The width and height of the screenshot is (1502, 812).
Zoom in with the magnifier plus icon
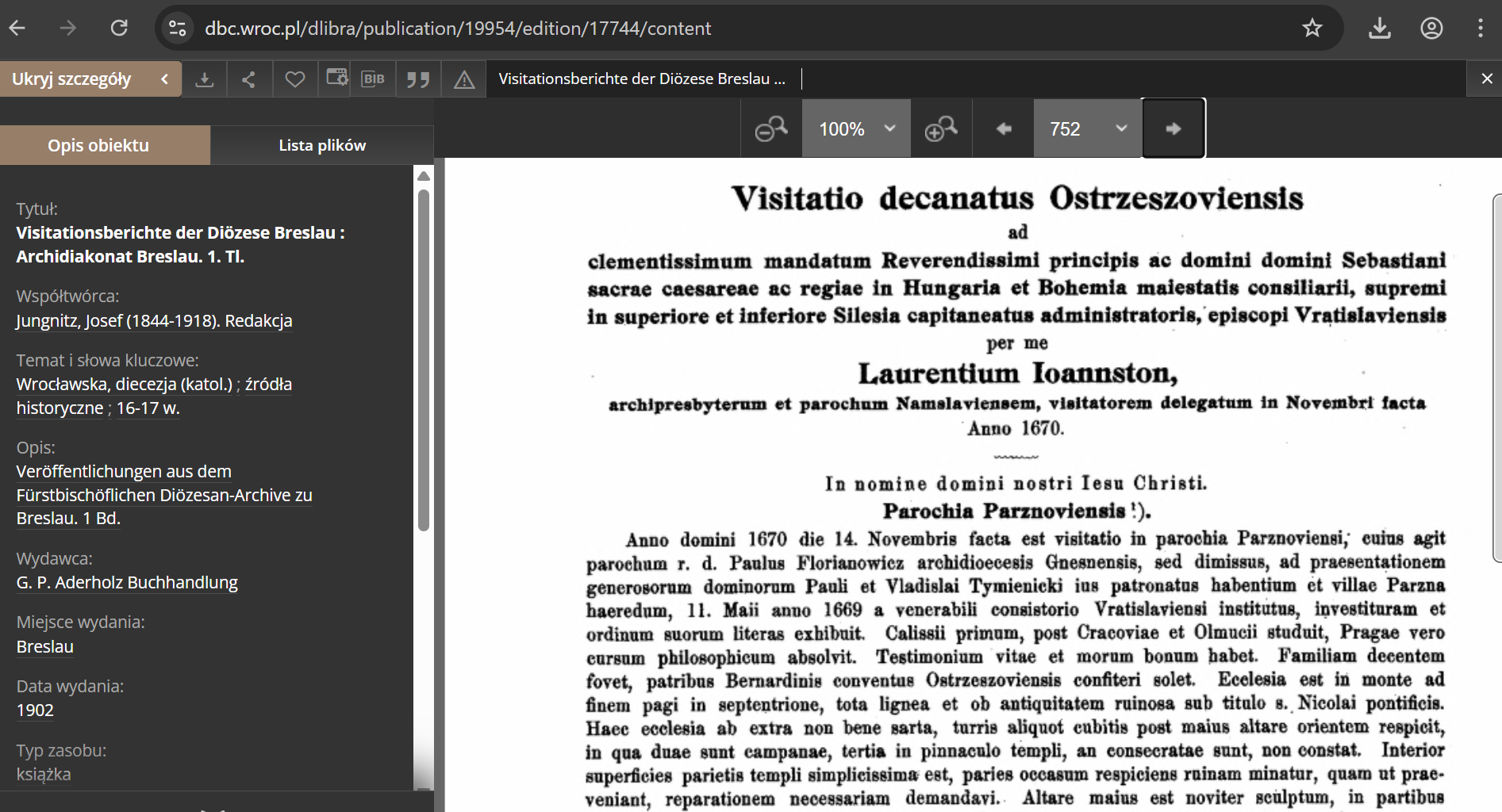tap(941, 128)
